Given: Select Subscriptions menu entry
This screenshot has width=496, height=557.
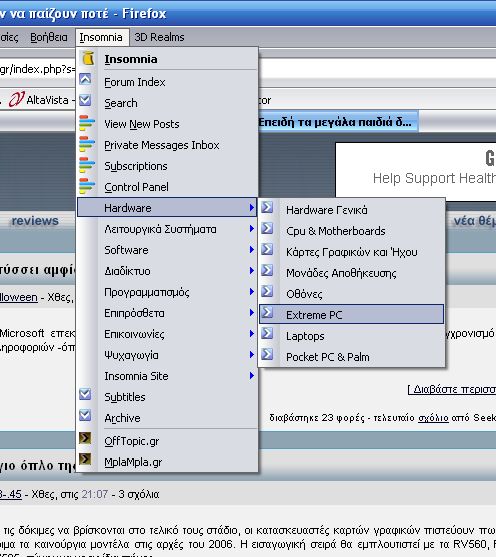Looking at the screenshot, I should coord(167,166).
